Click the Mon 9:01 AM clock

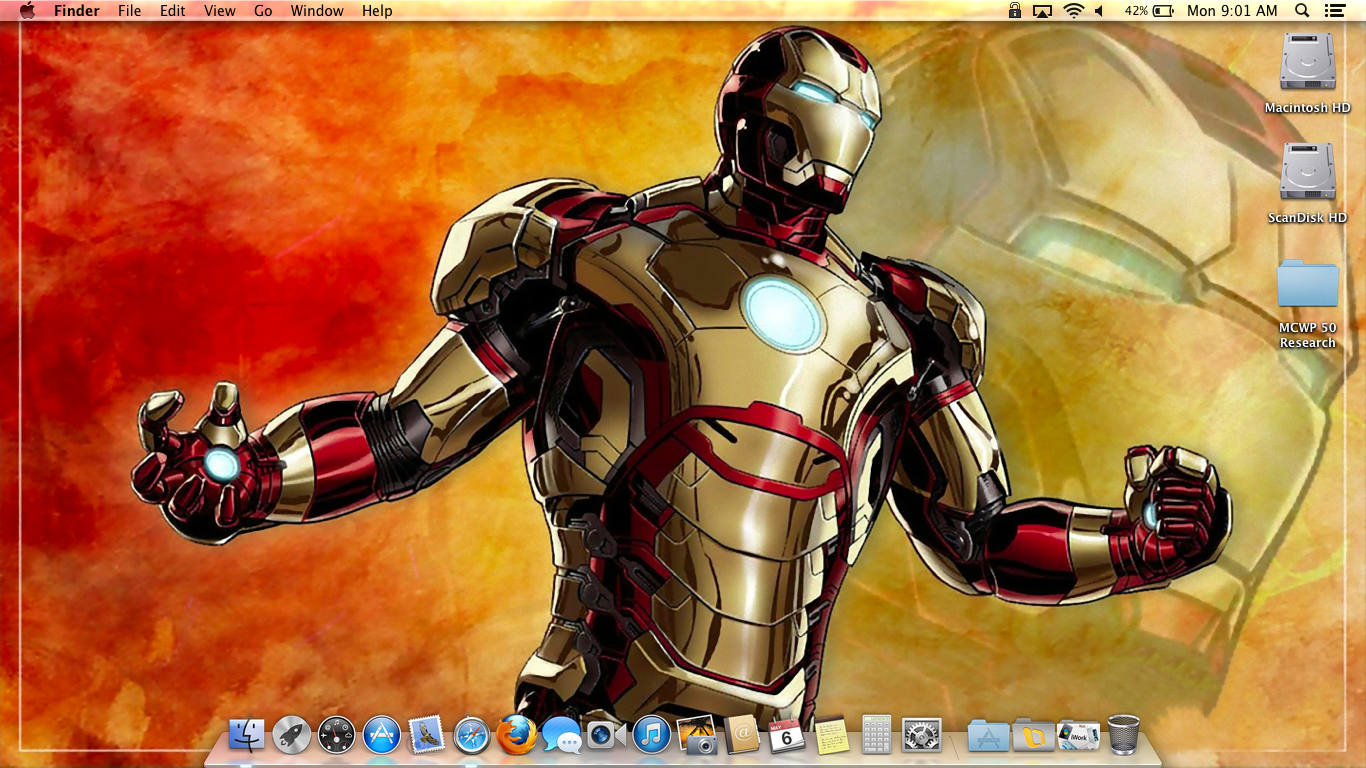[1232, 11]
